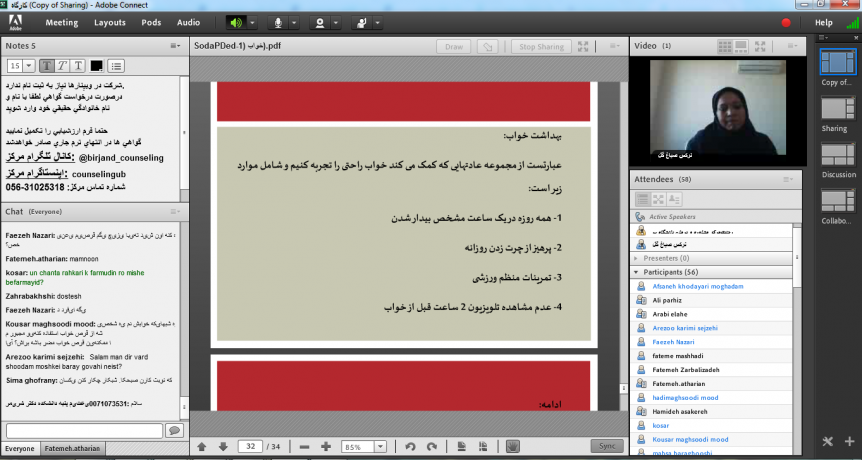
Task: Click the page number field showing 32
Action: point(250,446)
